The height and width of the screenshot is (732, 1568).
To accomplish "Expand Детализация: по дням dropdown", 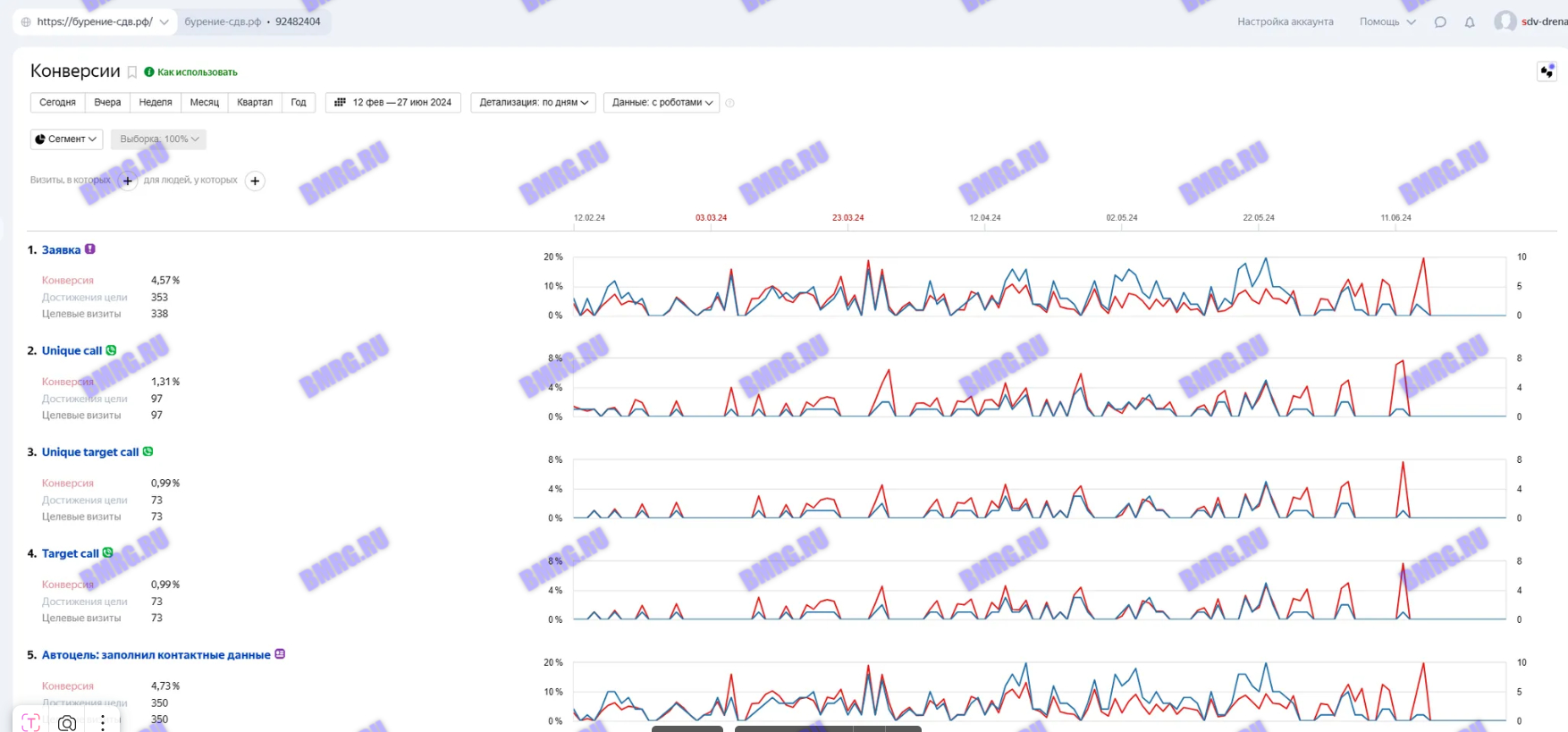I will (533, 103).
